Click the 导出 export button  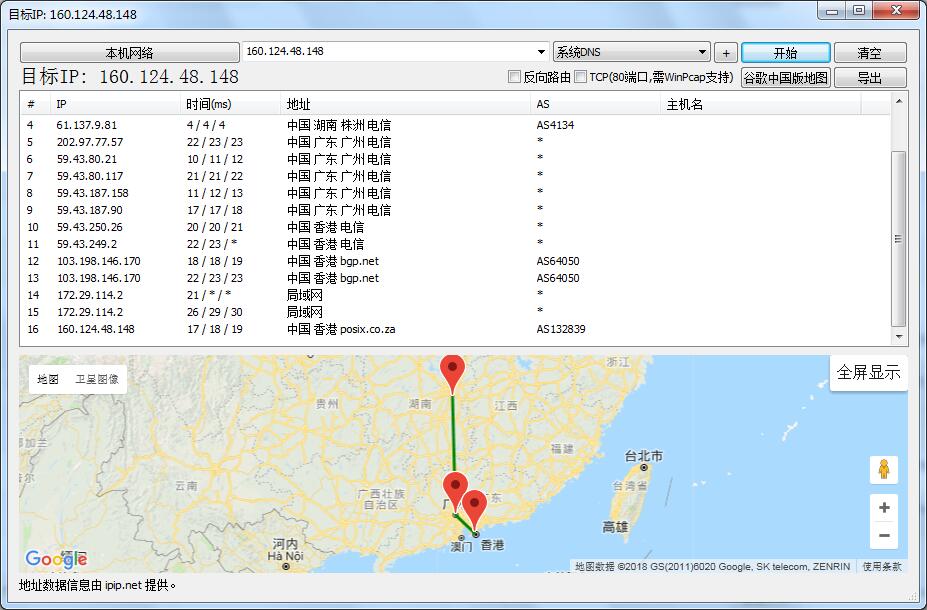[869, 78]
